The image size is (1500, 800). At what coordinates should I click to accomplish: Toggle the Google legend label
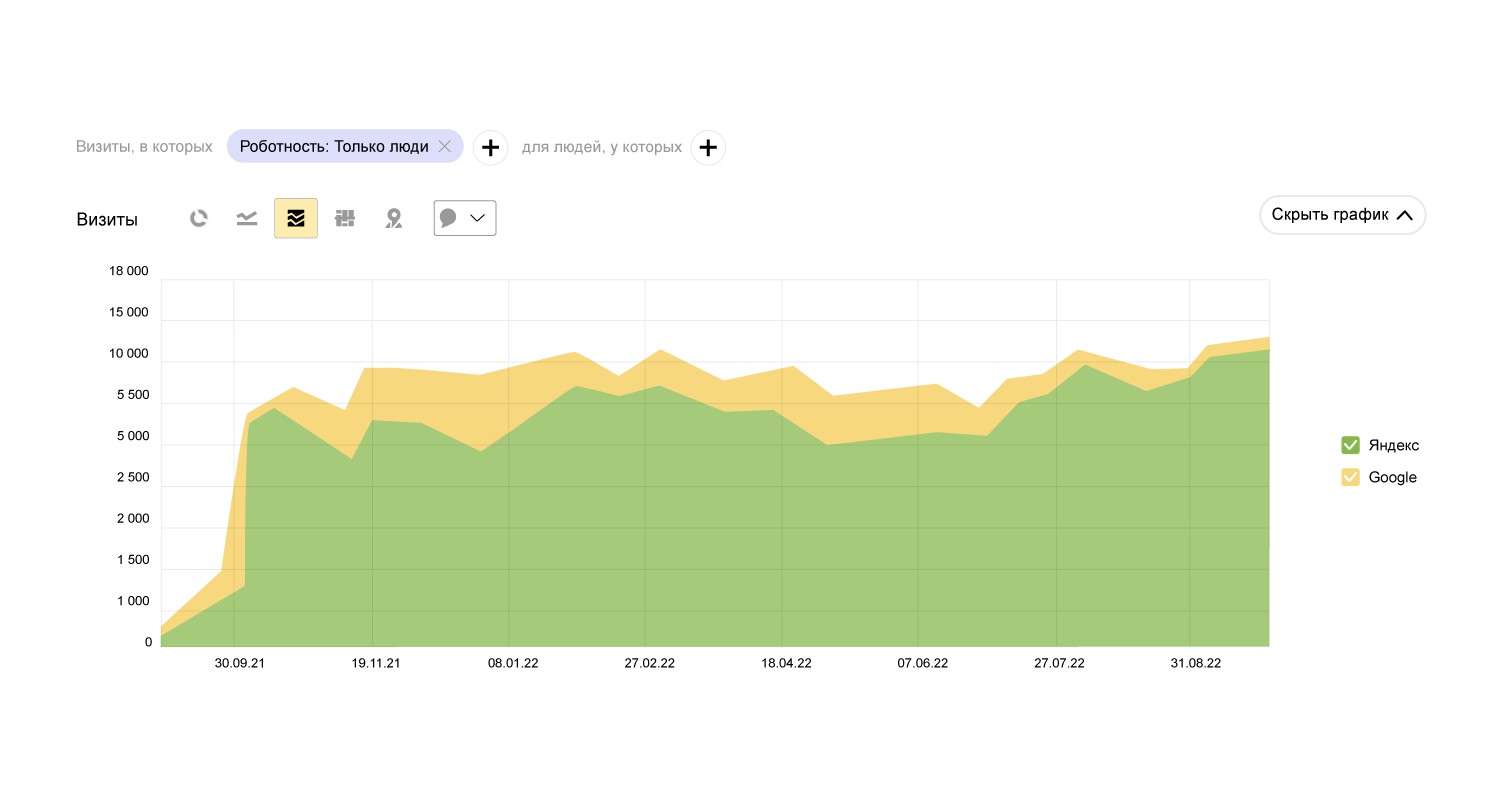[x=1392, y=477]
